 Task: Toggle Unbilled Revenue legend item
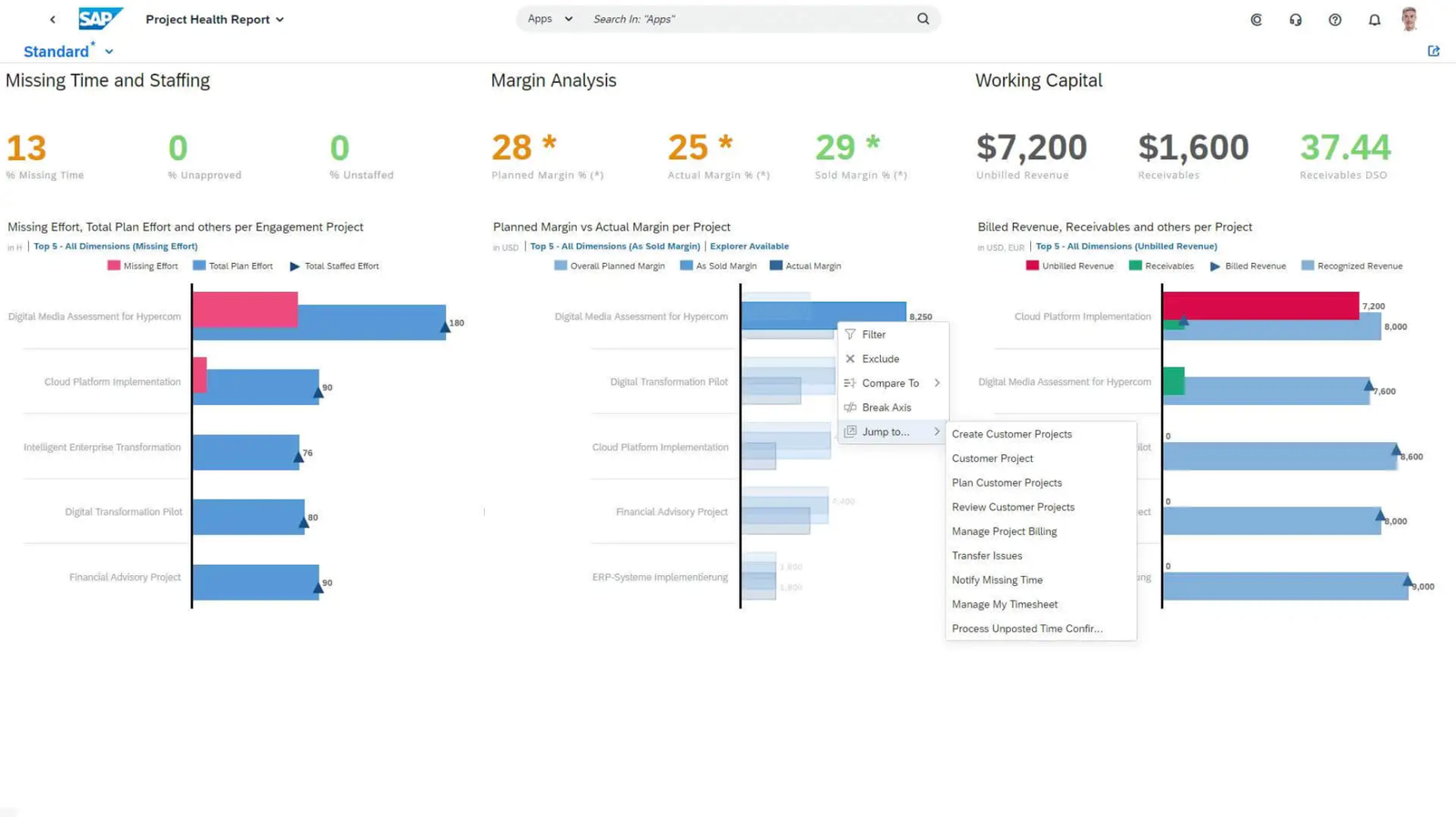1069,267
